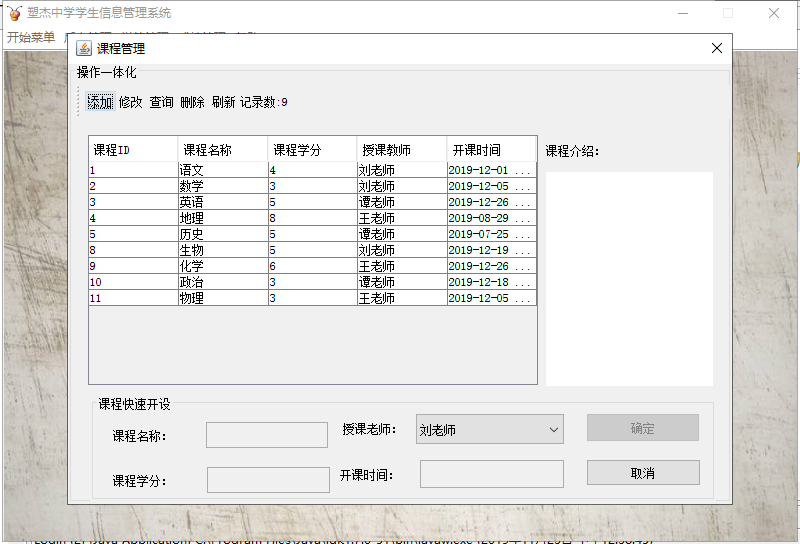Click the teacher cell 谭老师 in 英语 row
Image resolution: width=800 pixels, height=544 pixels.
coord(402,202)
